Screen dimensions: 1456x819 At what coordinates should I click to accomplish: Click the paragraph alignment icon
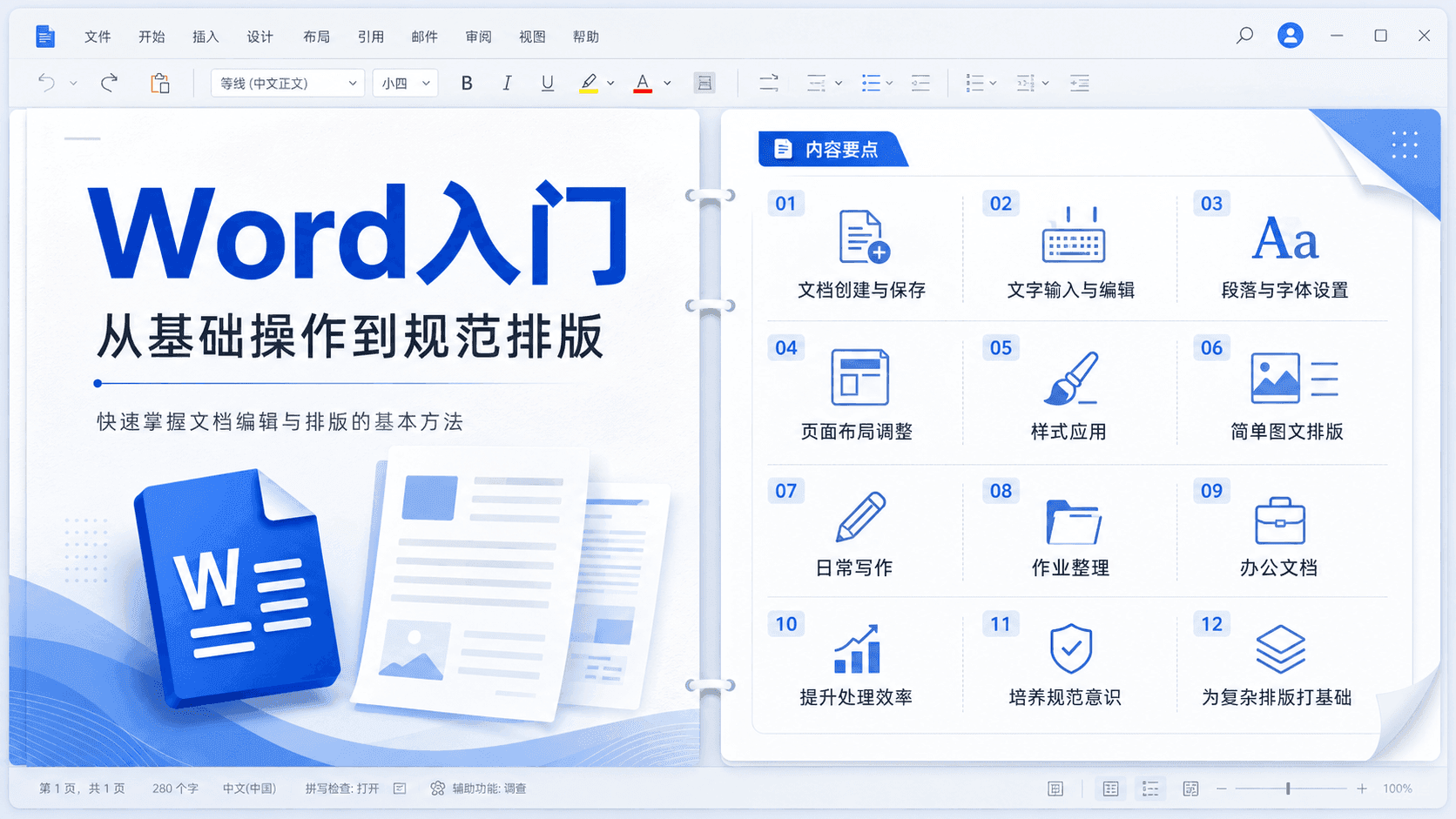pos(816,83)
